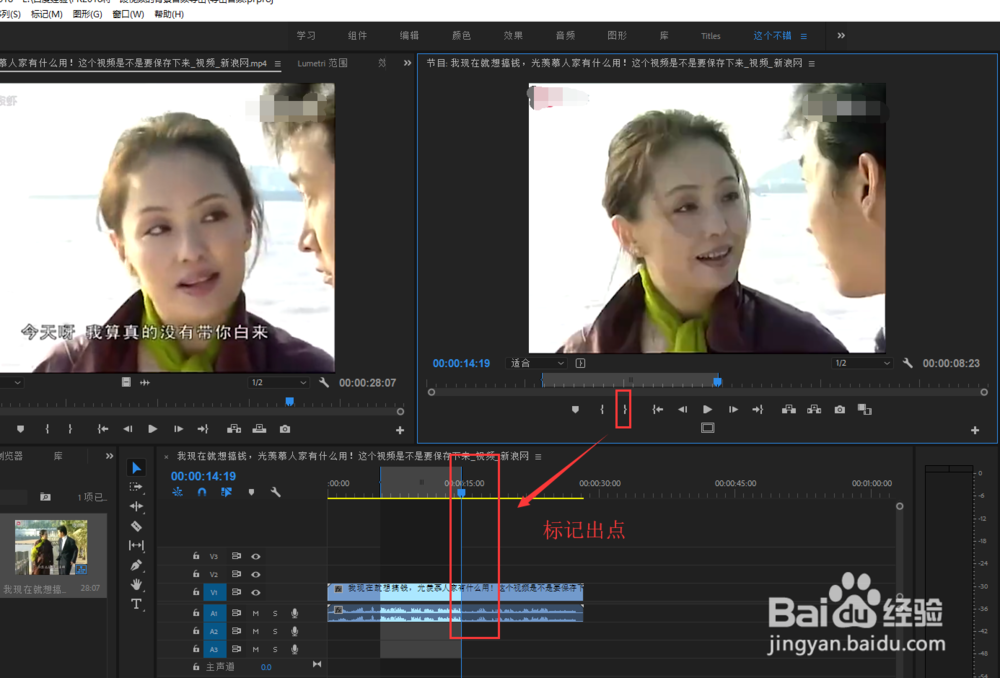
Task: Select the Pen tool
Action: coord(136,565)
